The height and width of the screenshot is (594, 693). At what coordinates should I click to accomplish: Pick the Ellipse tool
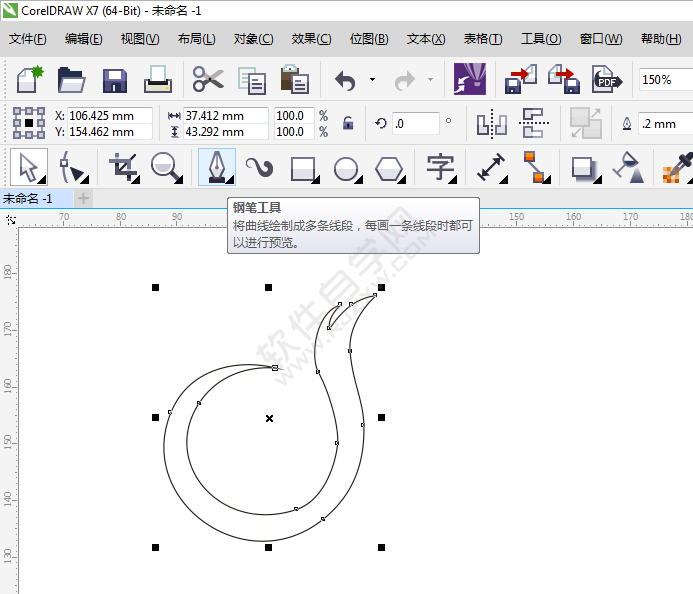pos(346,167)
